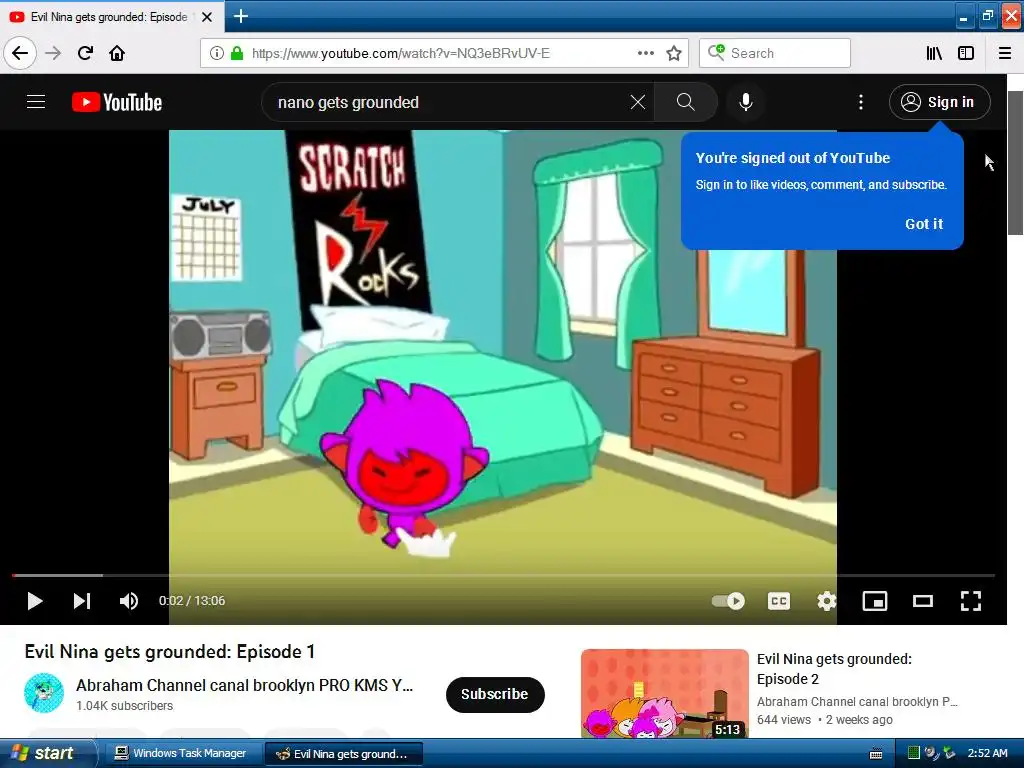The height and width of the screenshot is (768, 1024).
Task: Click the Sign in button
Action: (939, 102)
